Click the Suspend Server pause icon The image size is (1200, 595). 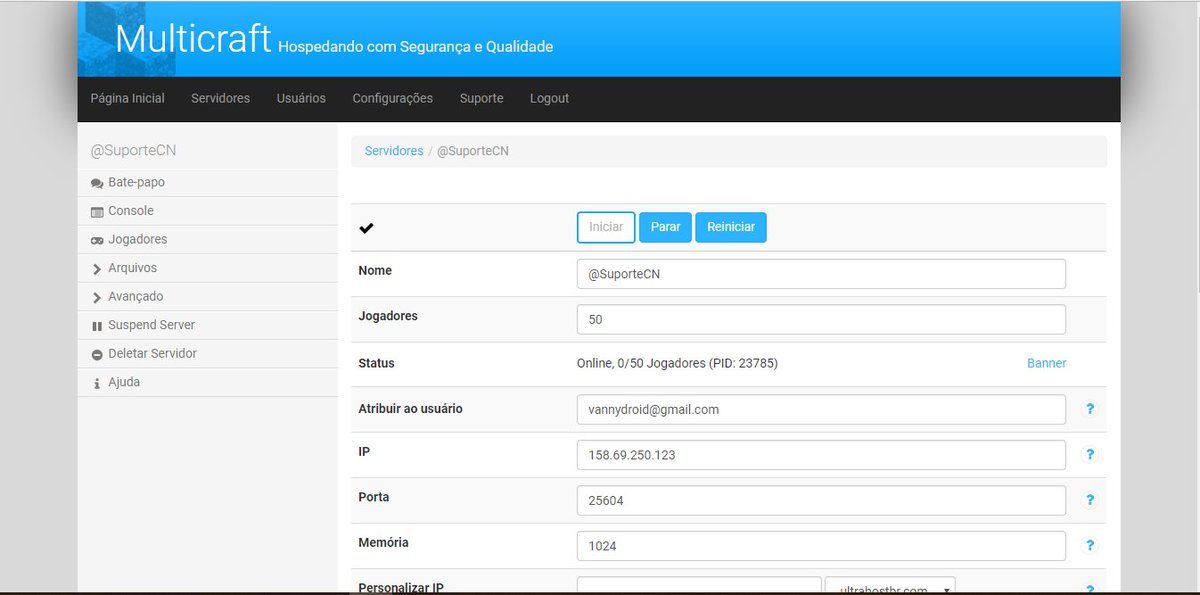pyautogui.click(x=95, y=324)
